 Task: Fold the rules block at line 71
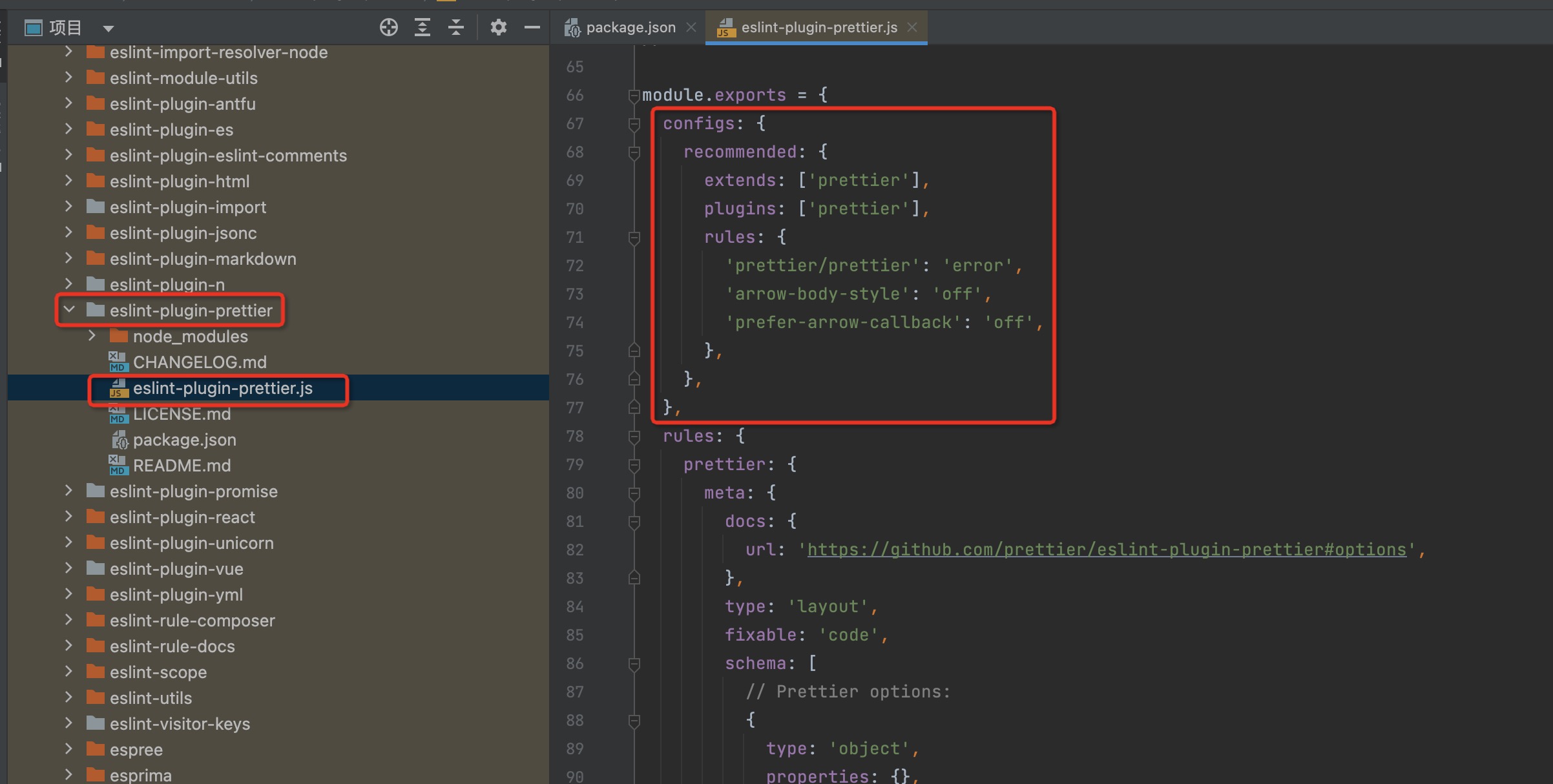pos(634,238)
